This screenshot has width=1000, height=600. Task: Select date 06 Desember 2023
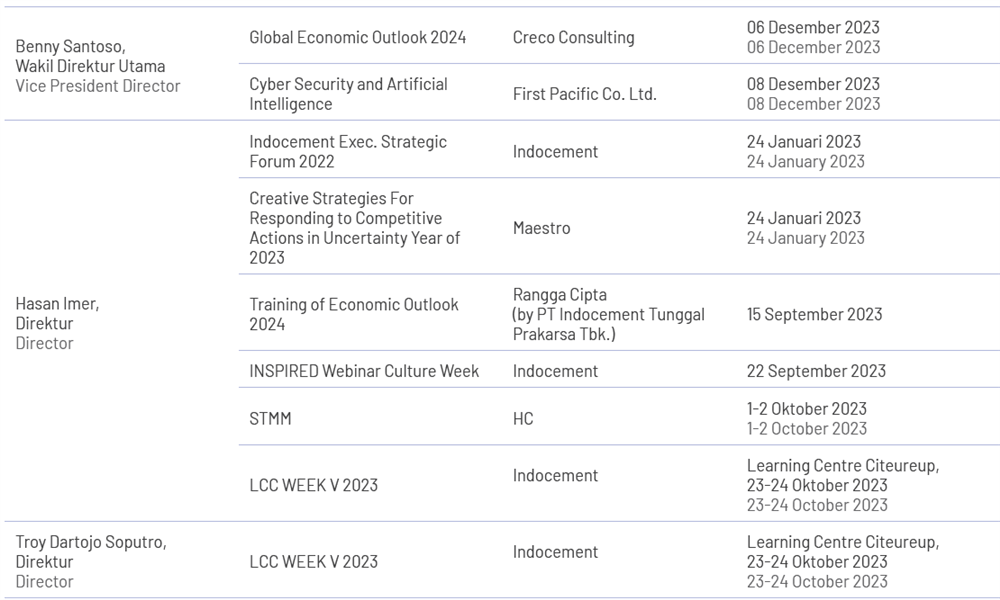tap(813, 27)
